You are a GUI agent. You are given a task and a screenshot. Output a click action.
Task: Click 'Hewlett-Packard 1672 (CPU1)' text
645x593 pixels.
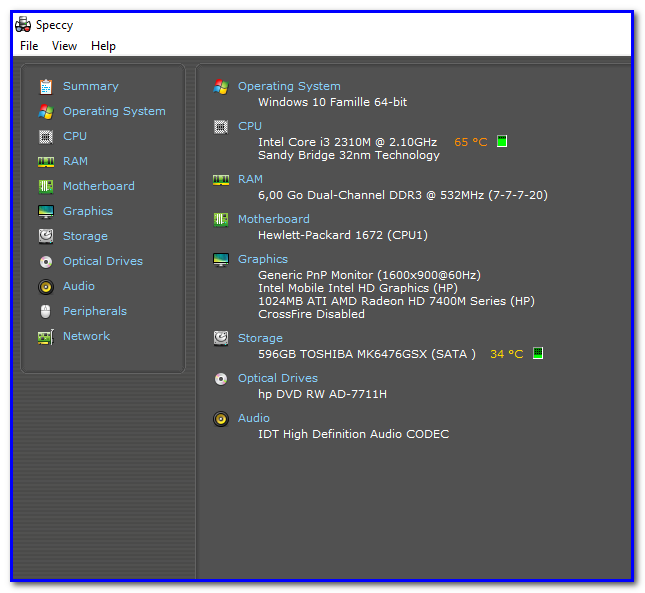coord(343,235)
